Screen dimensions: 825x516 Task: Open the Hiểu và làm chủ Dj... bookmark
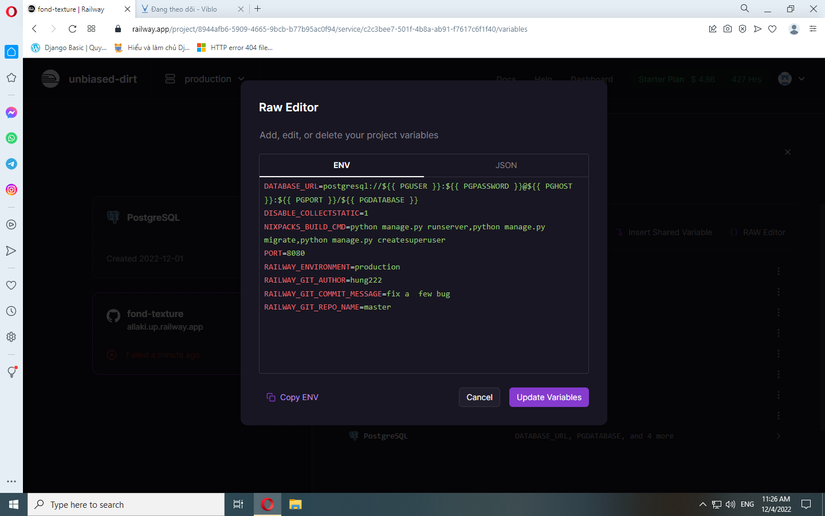tap(152, 47)
